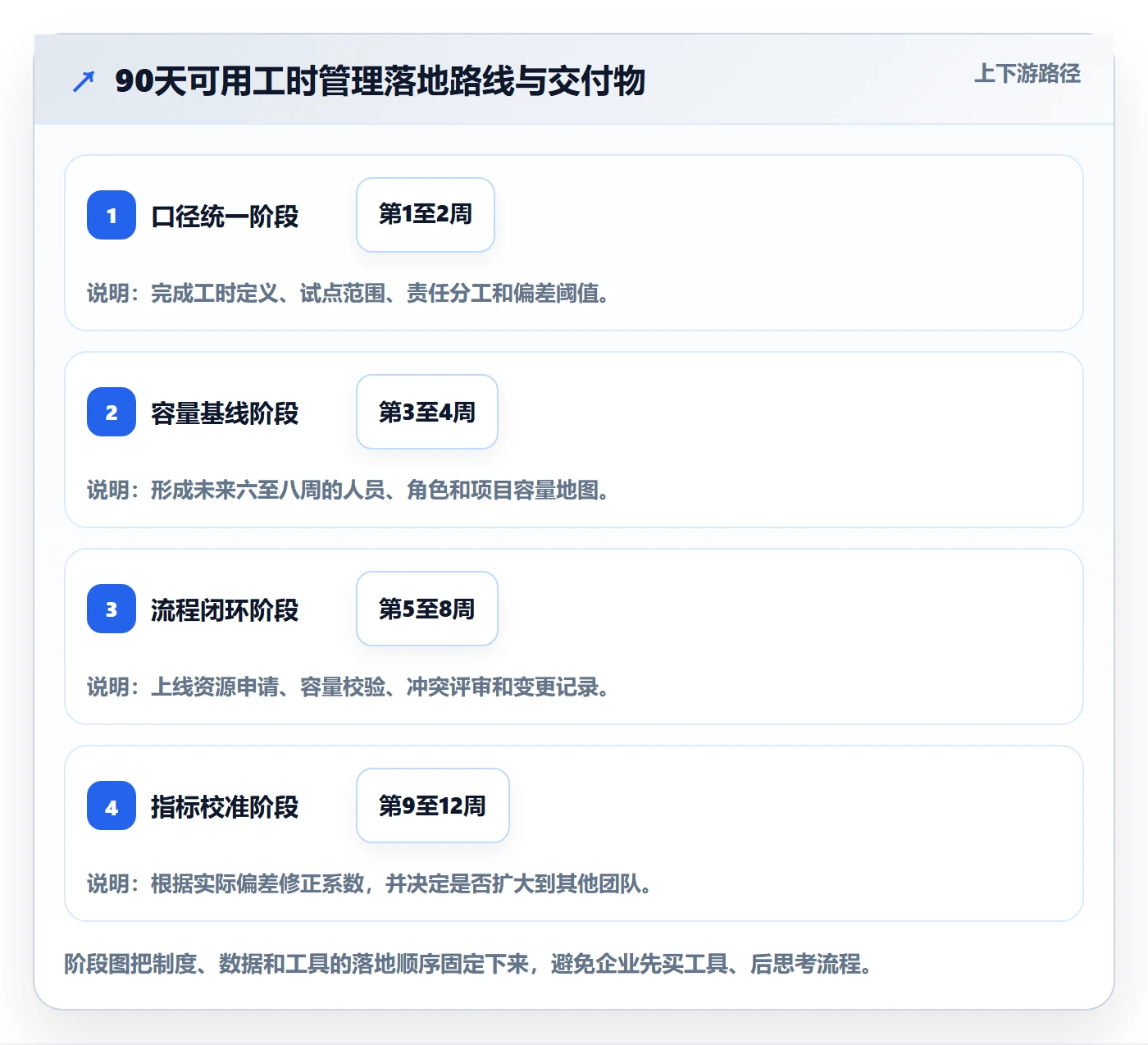Image resolution: width=1148 pixels, height=1045 pixels.
Task: Select the 第1至2周 tag
Action: click(426, 215)
